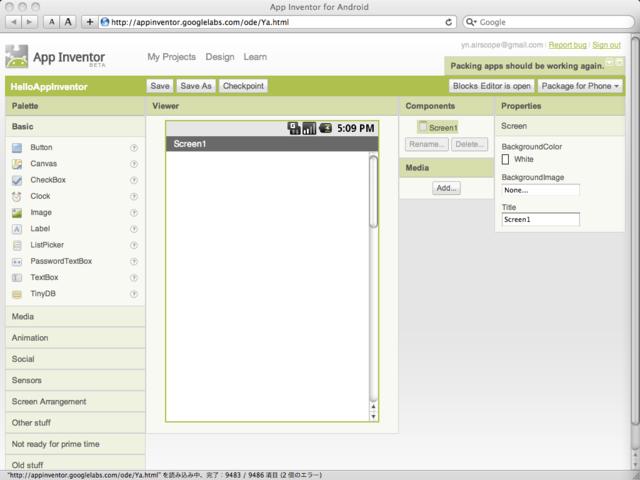This screenshot has height=480, width=640.
Task: Close the packing apps notification banner
Action: click(x=619, y=62)
